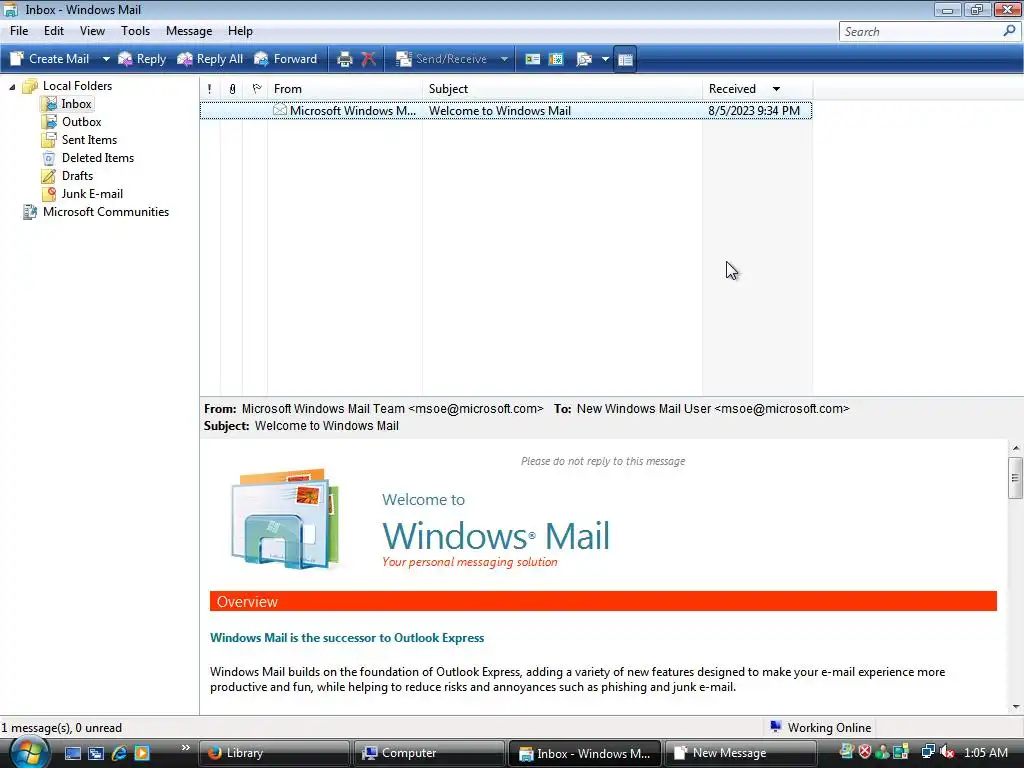Toggle the folder list pane icon

[x=625, y=59]
